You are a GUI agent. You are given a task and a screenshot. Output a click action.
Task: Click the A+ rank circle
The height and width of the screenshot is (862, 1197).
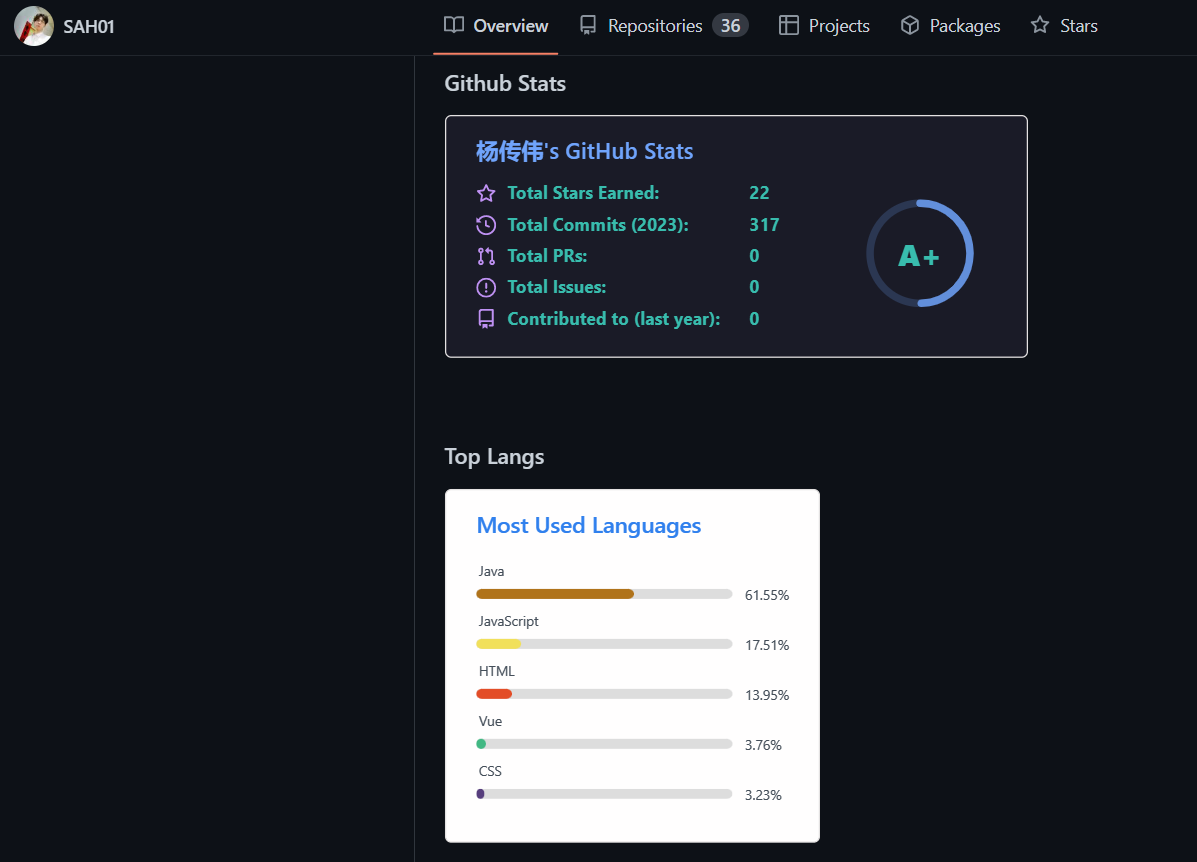920,253
